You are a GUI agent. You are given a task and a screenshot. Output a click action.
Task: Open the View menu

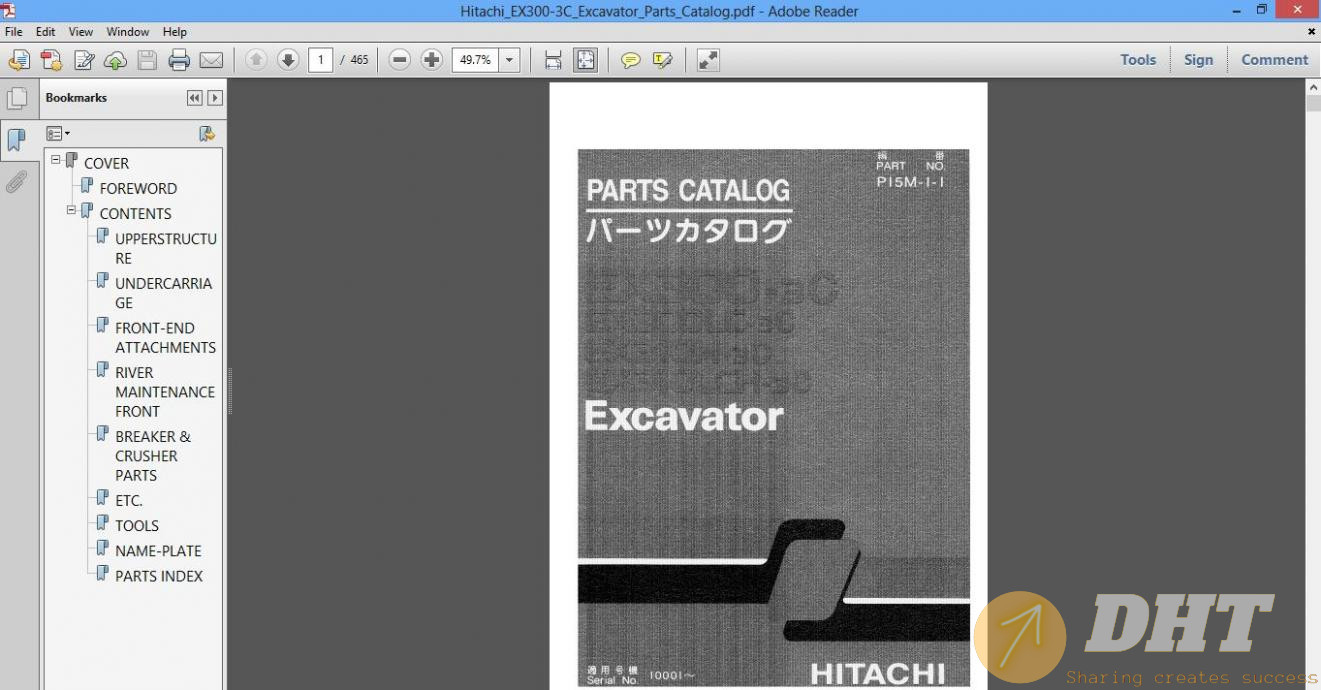(81, 32)
